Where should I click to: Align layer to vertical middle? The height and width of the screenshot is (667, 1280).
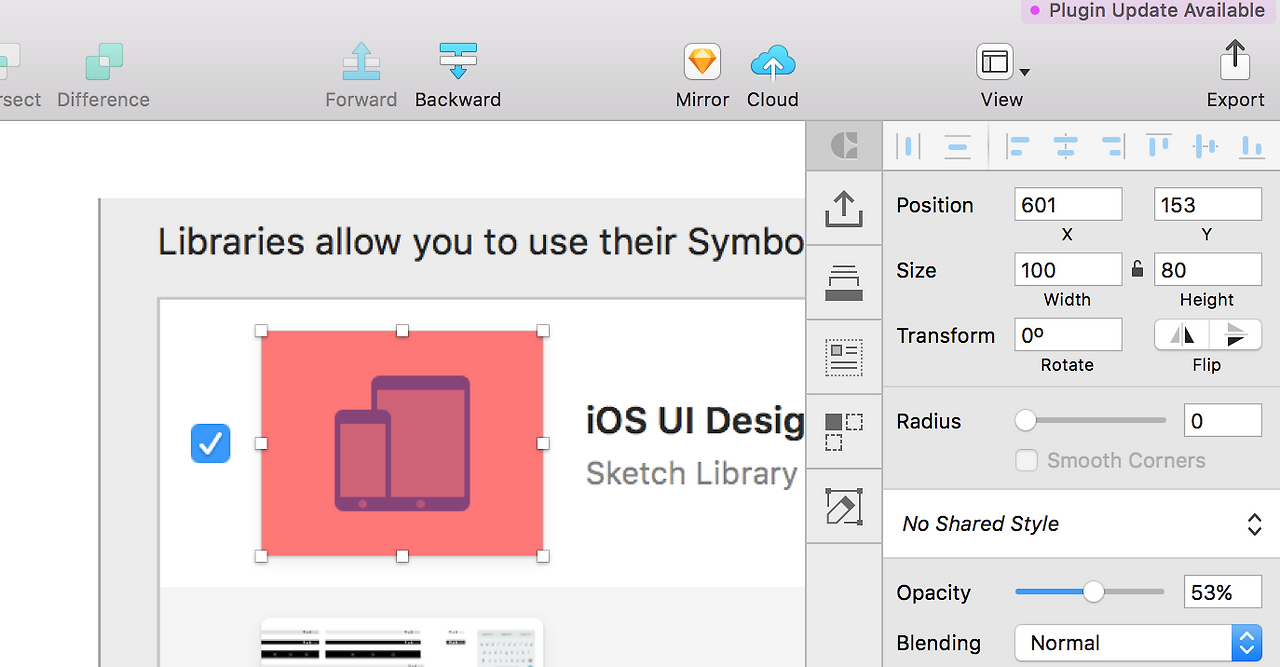point(1206,147)
